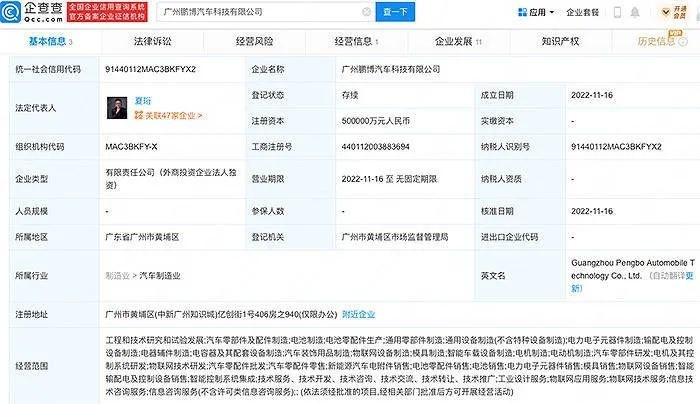Switch to 知识产权 tab
Screen dimensions: 700x404
[x=560, y=42]
